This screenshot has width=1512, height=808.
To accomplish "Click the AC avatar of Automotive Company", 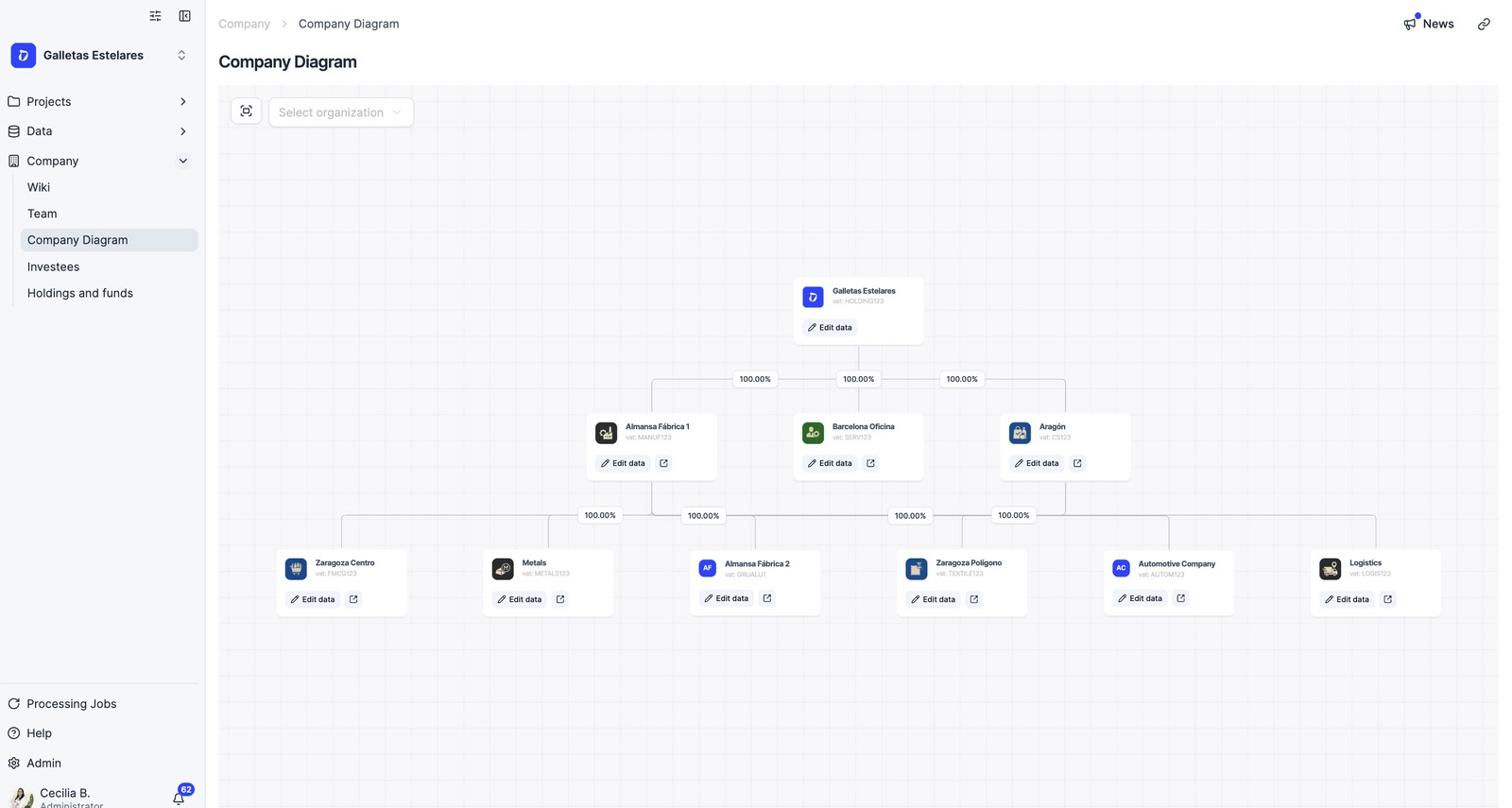I will pos(1121,568).
